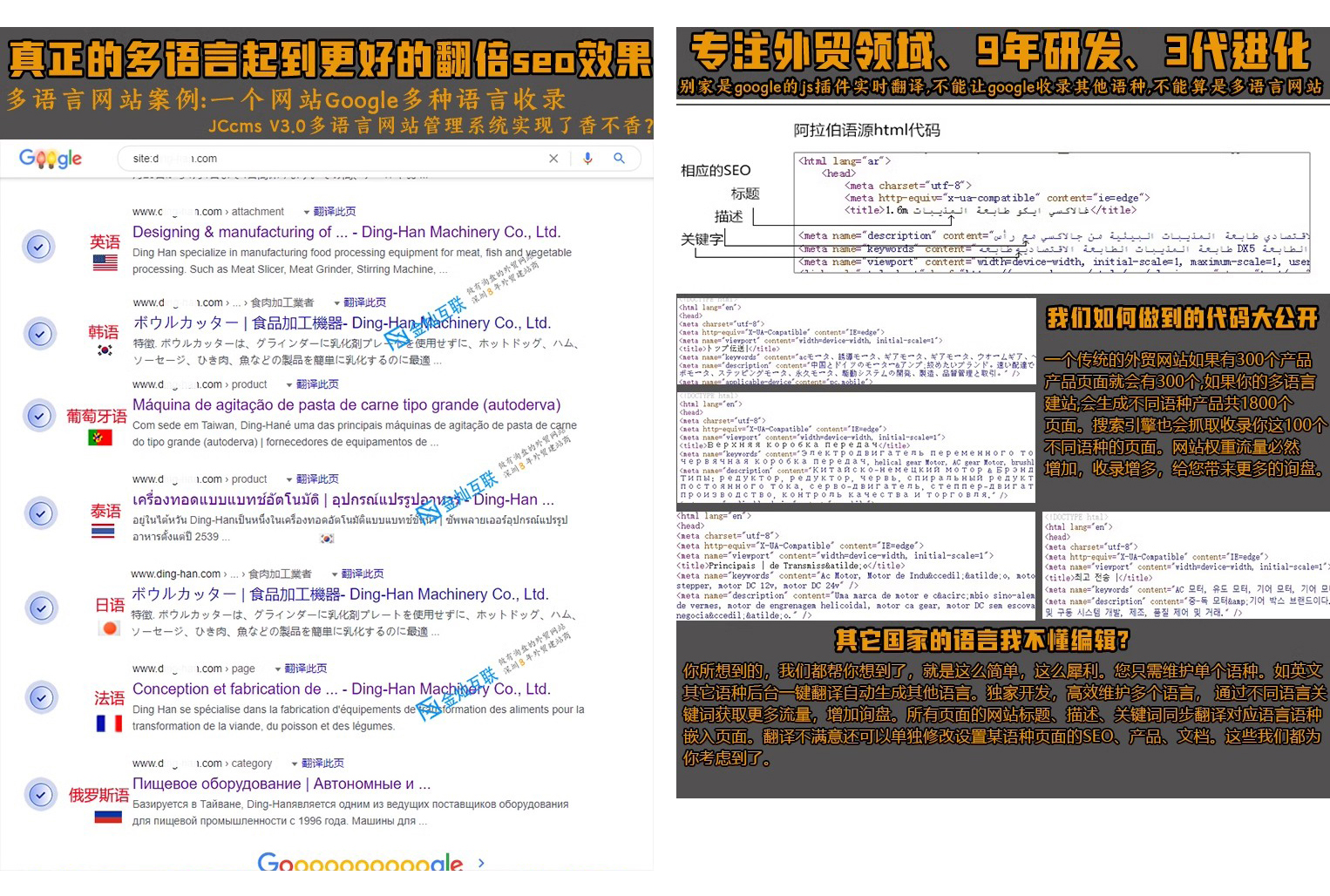
Task: Click snippet 'Базируется в Тайване'
Action: [x=350, y=812]
